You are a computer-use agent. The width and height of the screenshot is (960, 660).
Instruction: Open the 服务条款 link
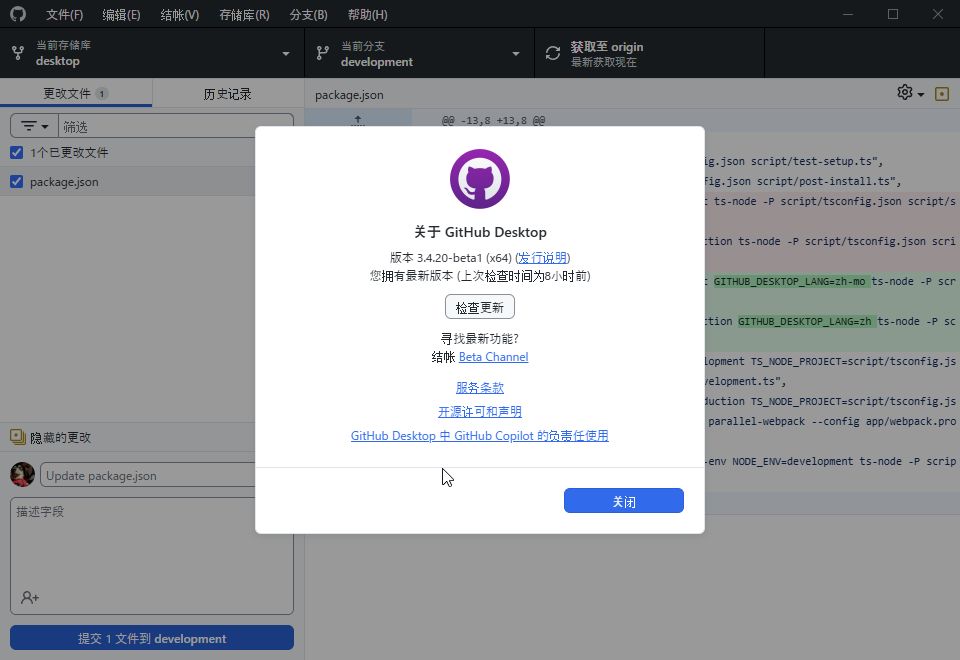[x=480, y=388]
